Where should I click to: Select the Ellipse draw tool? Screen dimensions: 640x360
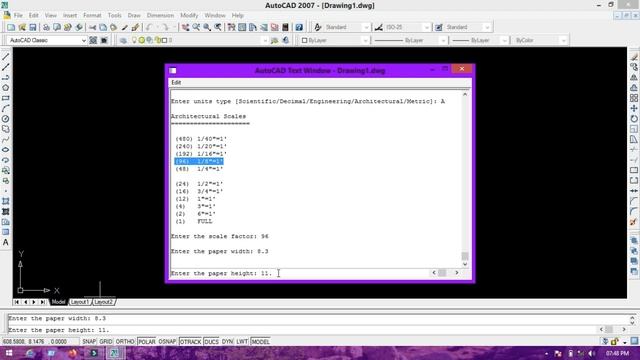[6, 150]
